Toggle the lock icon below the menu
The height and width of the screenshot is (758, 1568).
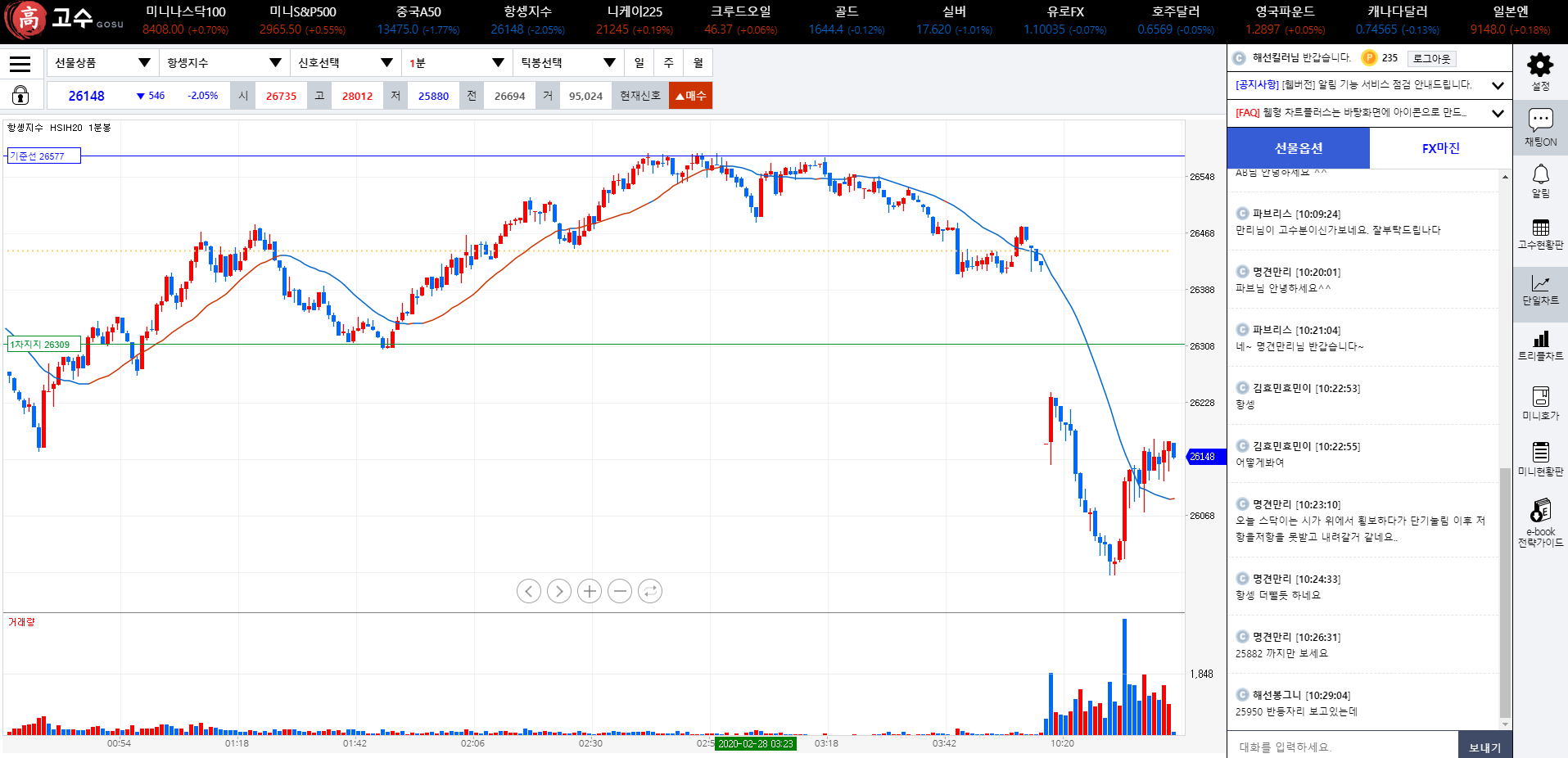pos(20,96)
